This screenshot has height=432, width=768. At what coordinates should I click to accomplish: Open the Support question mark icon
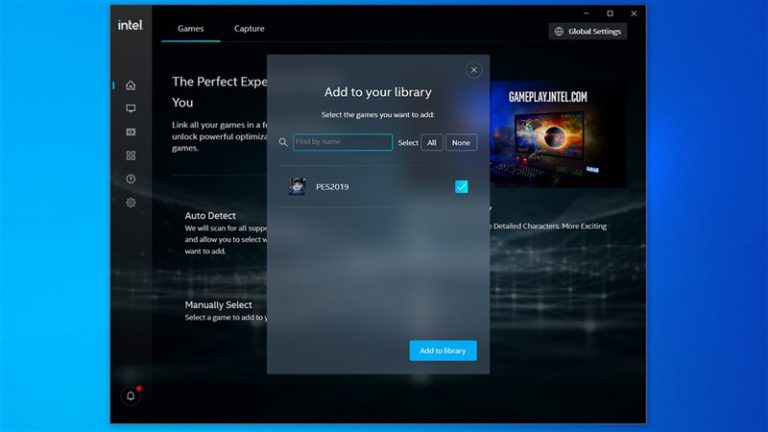(x=130, y=179)
